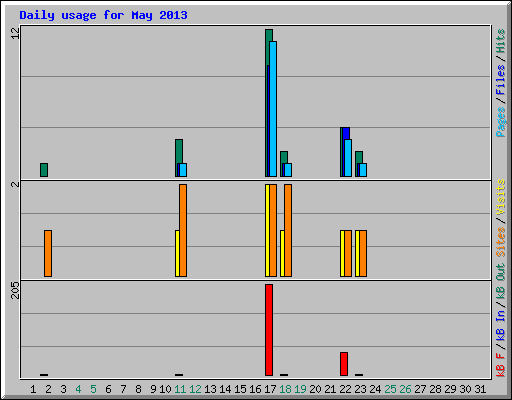Click day label "22" on the x-axis
The width and height of the screenshot is (512, 400).
point(345,389)
